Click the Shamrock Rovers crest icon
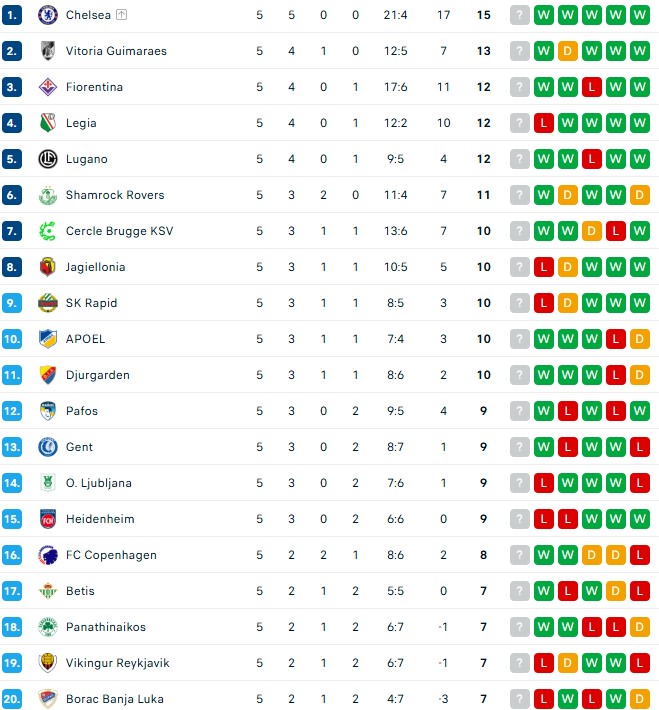The height and width of the screenshot is (710, 659). [x=48, y=195]
